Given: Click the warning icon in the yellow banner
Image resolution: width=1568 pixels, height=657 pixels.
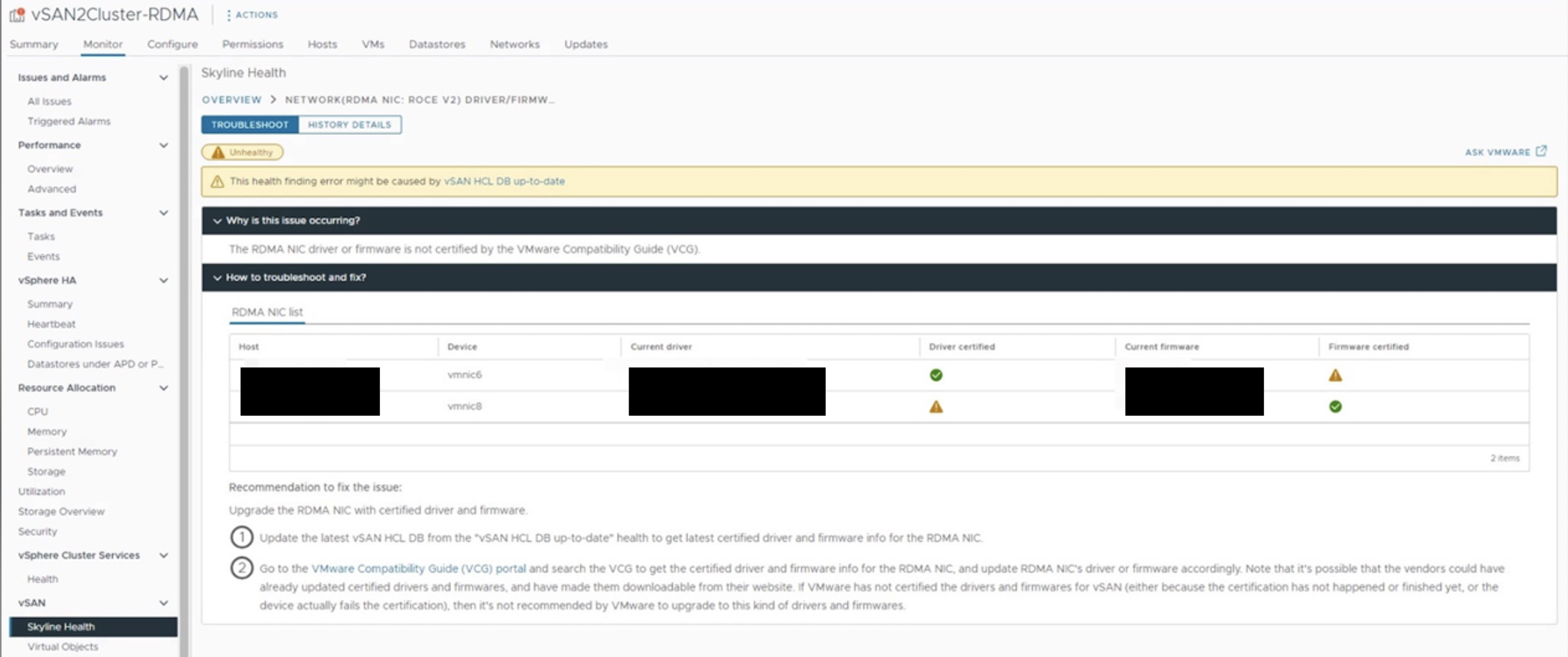Looking at the screenshot, I should point(217,181).
